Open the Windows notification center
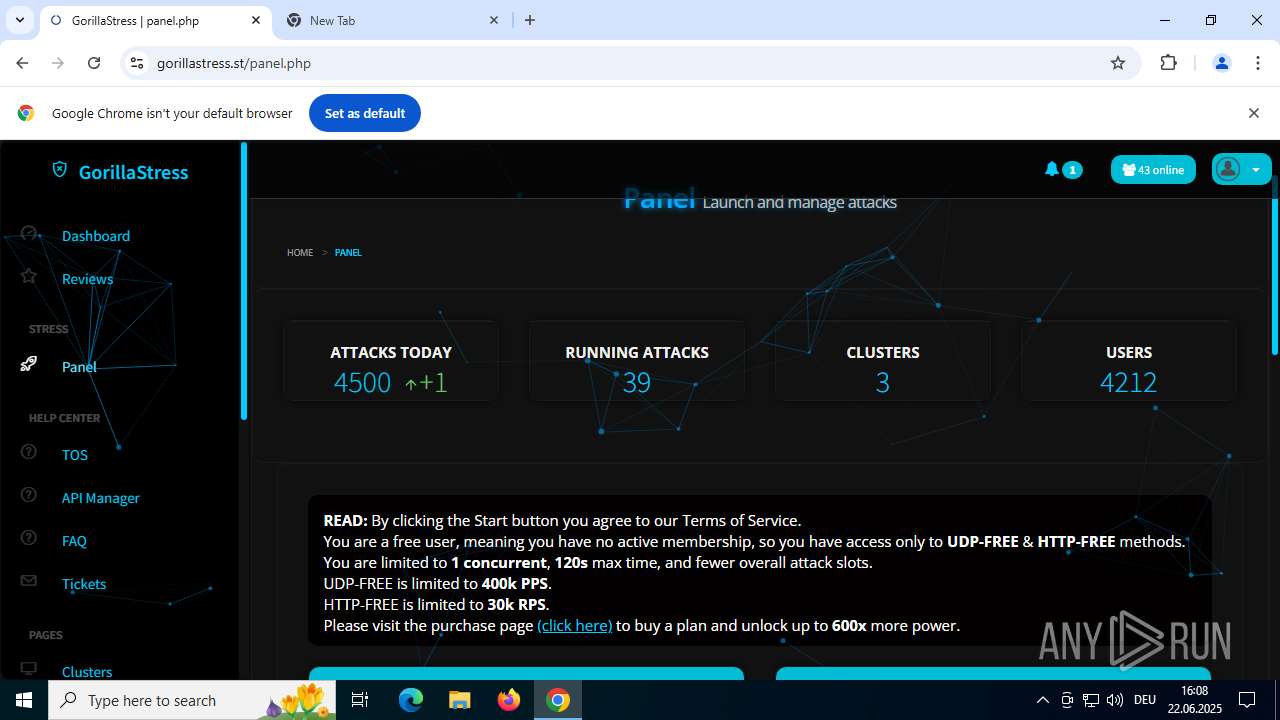Viewport: 1280px width, 720px height. pyautogui.click(x=1247, y=700)
